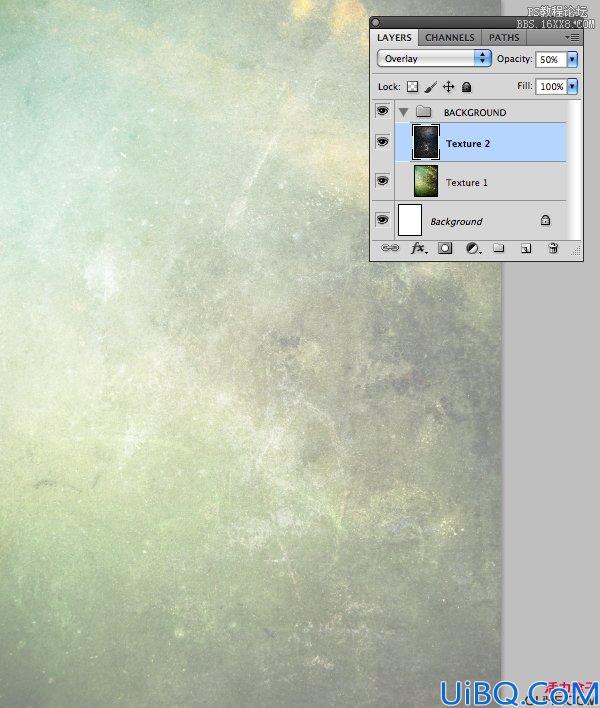The width and height of the screenshot is (600, 708).
Task: Create new fill or adjustment layer
Action: pyautogui.click(x=473, y=248)
